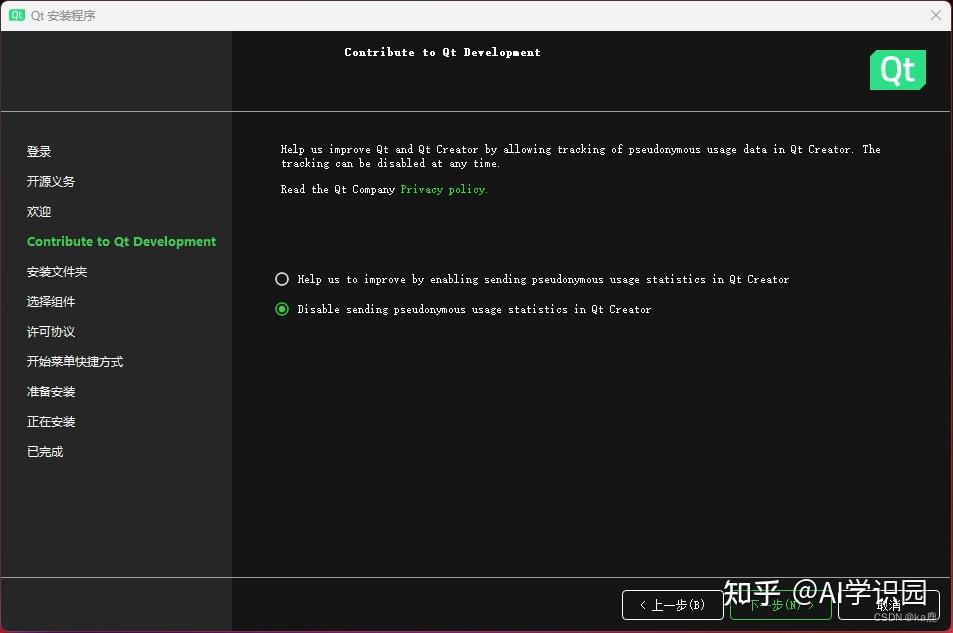Go to the 欢迎 step in the sidebar

pyautogui.click(x=38, y=211)
